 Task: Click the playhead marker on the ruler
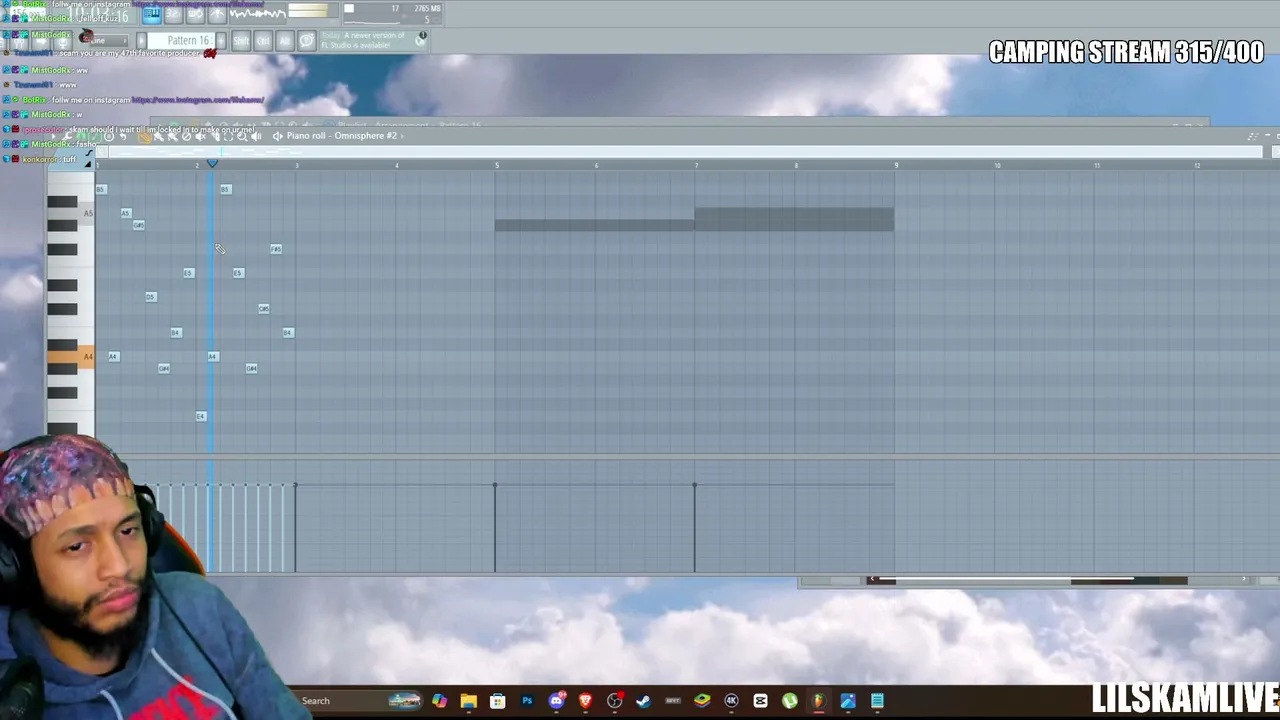coord(212,164)
